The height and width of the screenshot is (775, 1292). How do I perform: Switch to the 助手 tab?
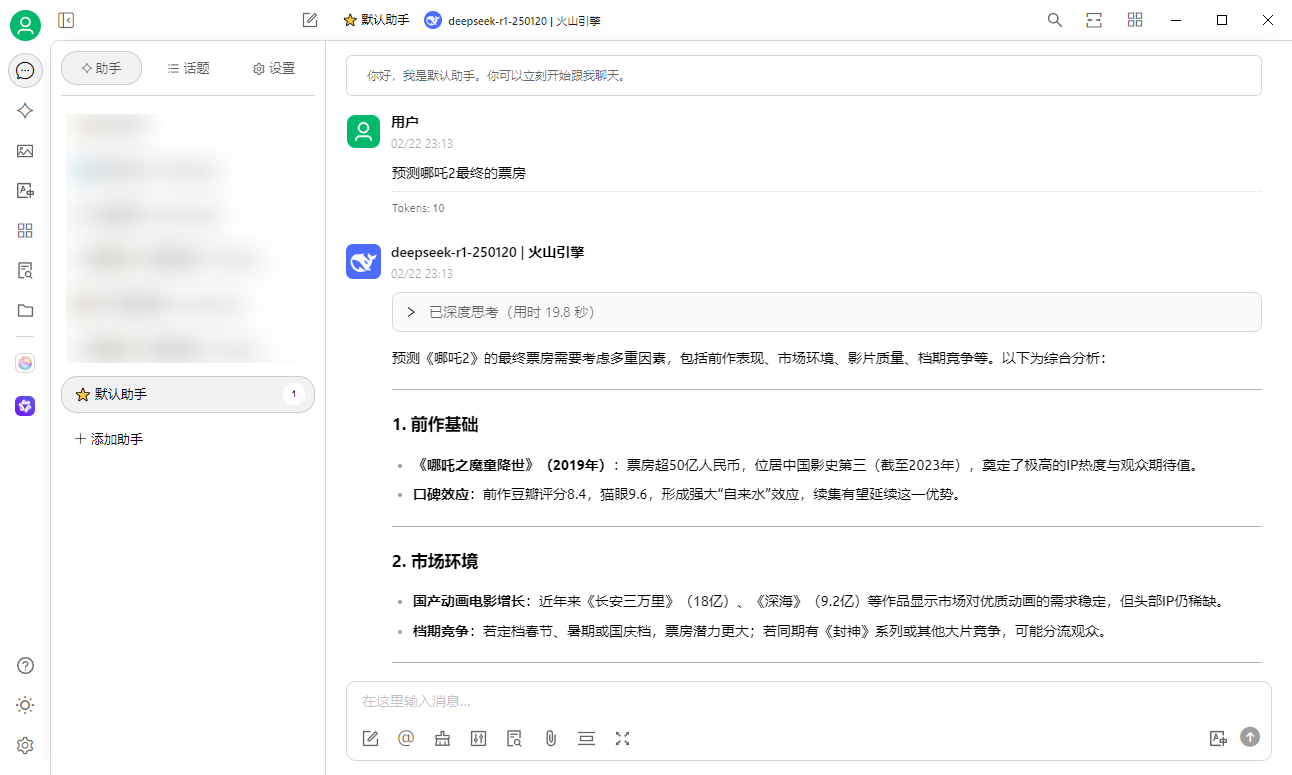point(101,68)
